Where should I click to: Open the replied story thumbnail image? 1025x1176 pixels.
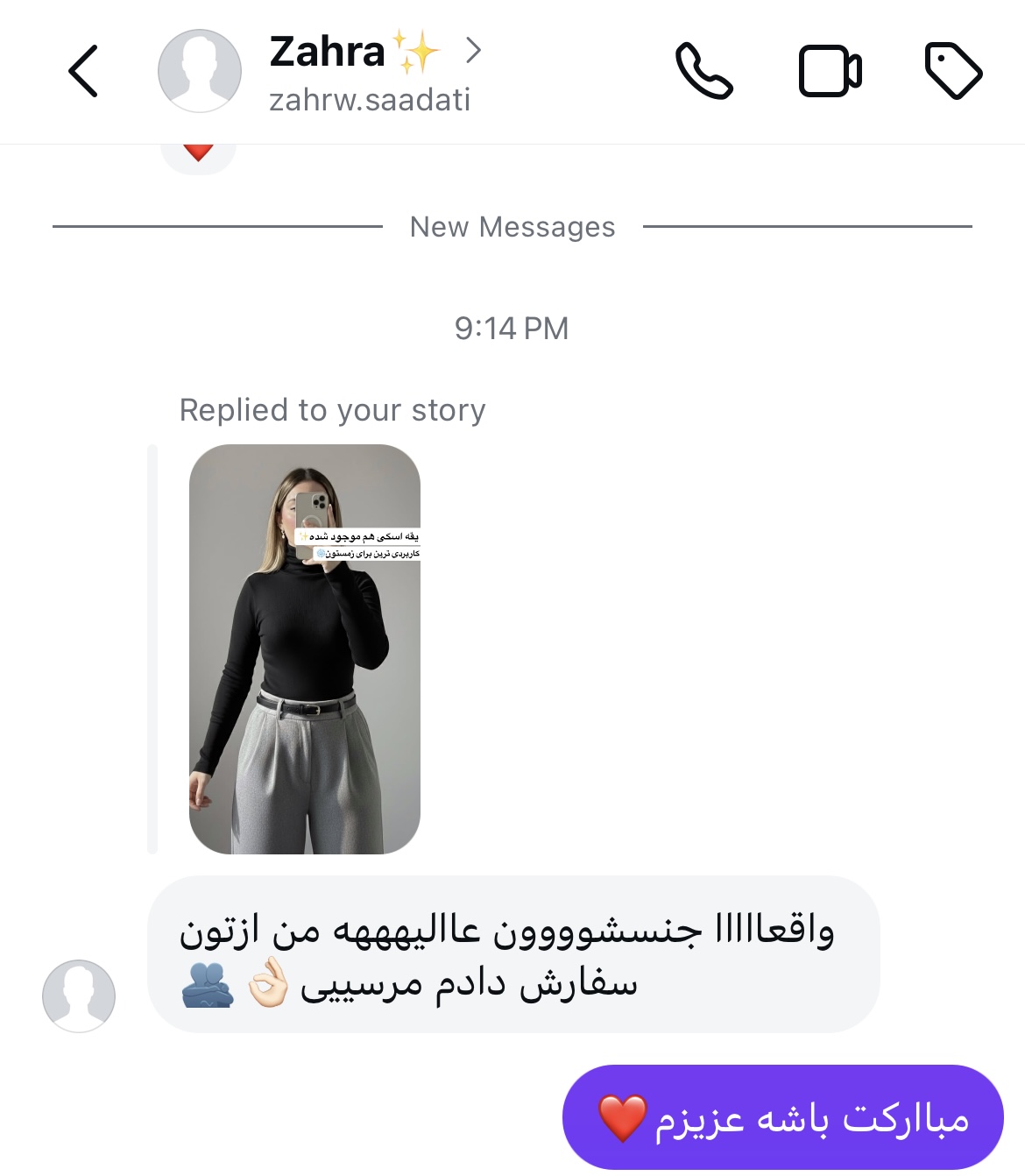pos(305,649)
